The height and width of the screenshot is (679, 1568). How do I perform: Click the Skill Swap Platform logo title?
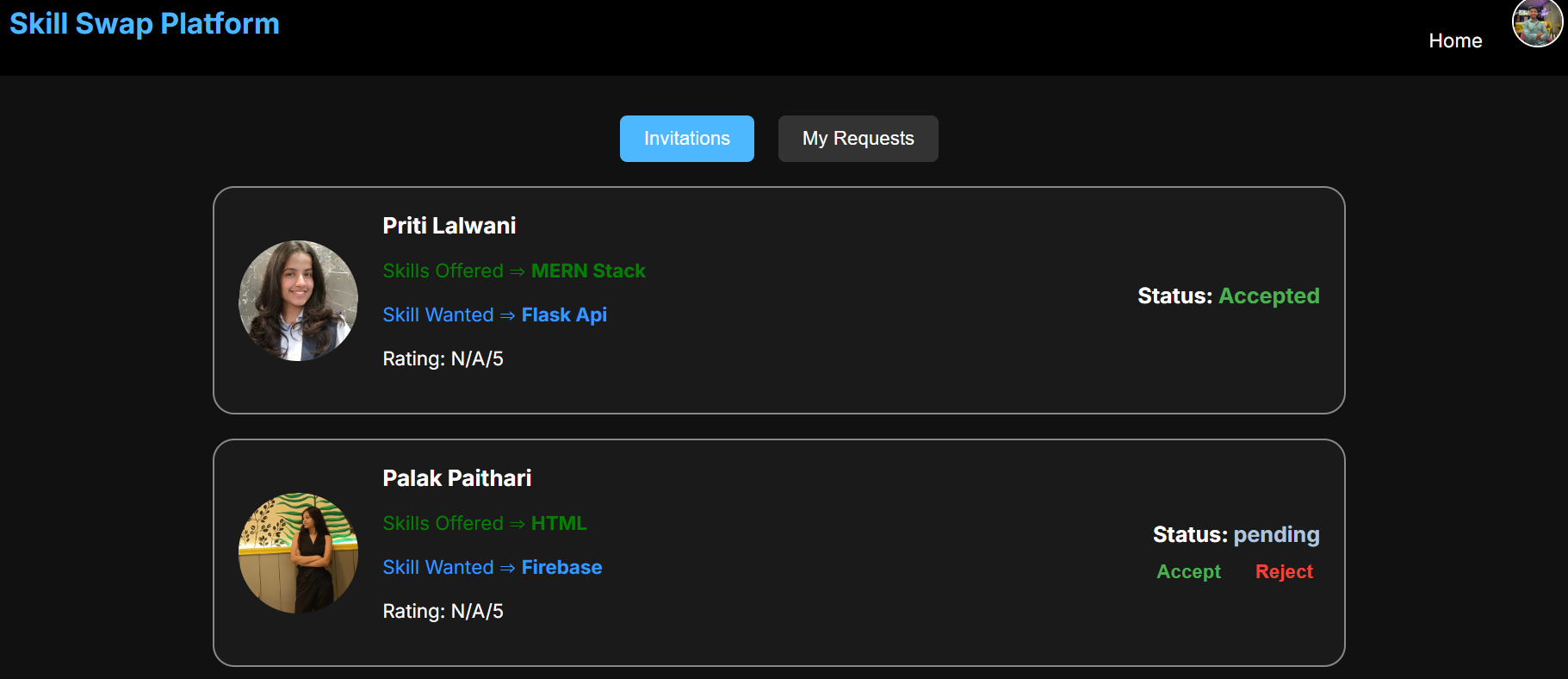pos(145,24)
